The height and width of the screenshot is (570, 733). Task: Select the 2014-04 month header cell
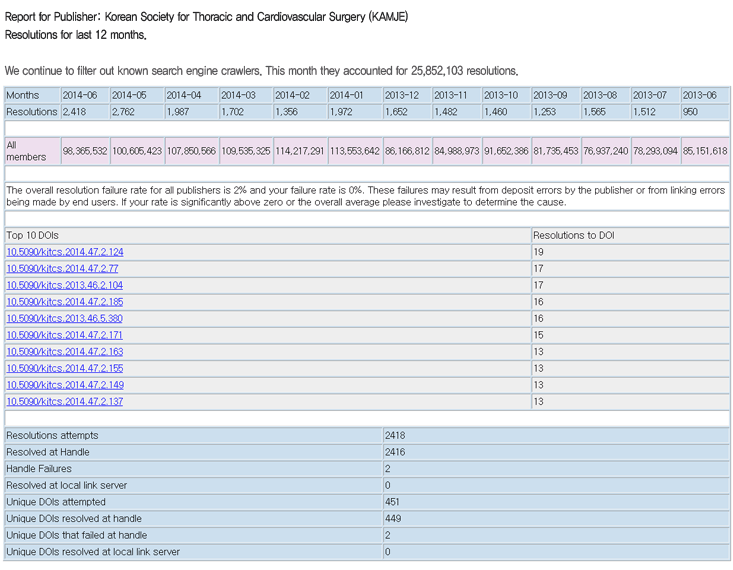point(192,95)
